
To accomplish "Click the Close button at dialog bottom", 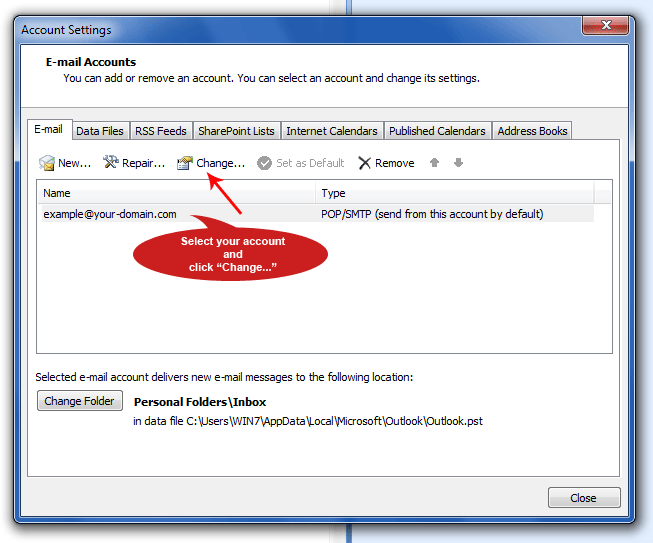I will pyautogui.click(x=584, y=498).
